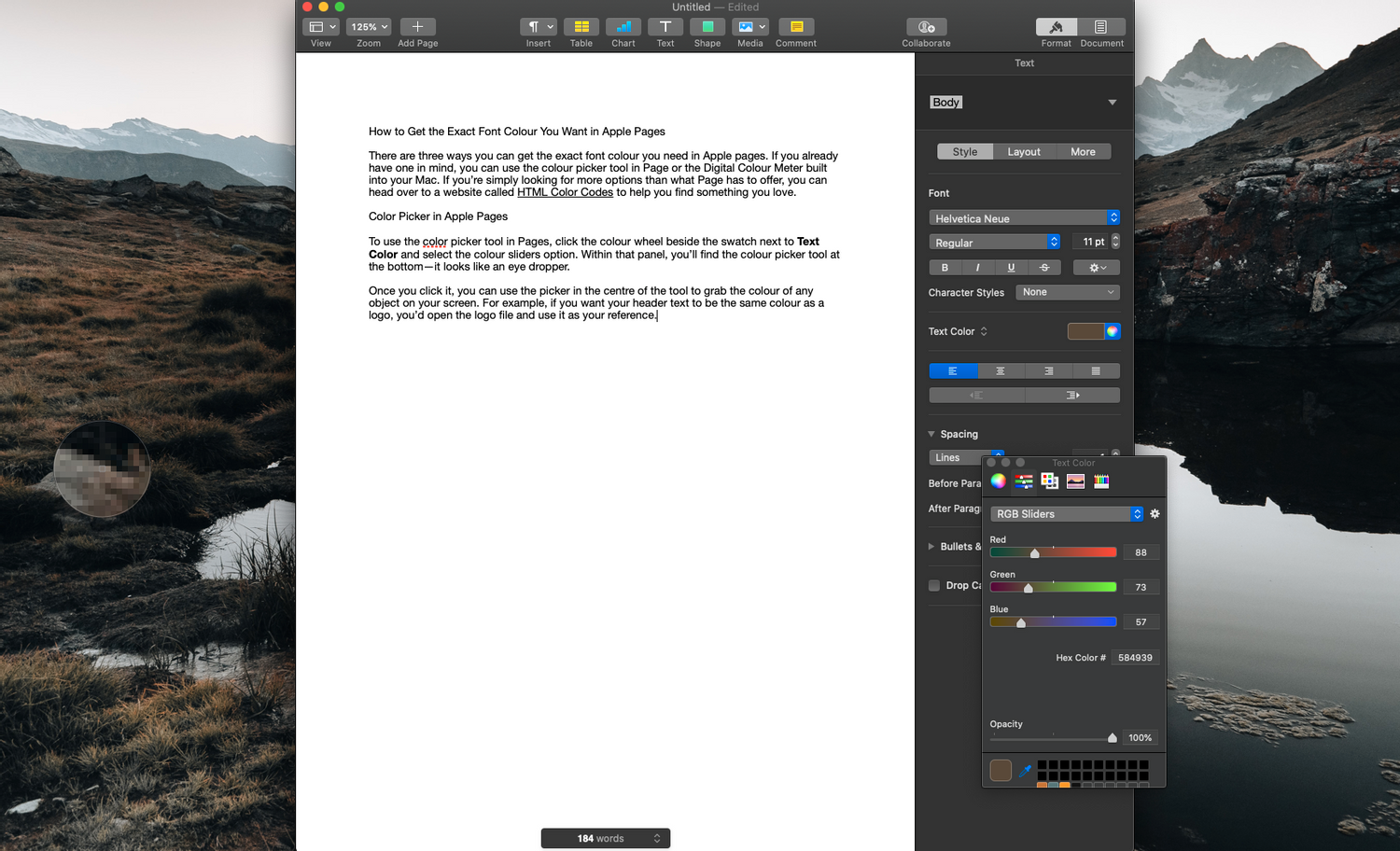Click the Hex Color input field

1135,658
